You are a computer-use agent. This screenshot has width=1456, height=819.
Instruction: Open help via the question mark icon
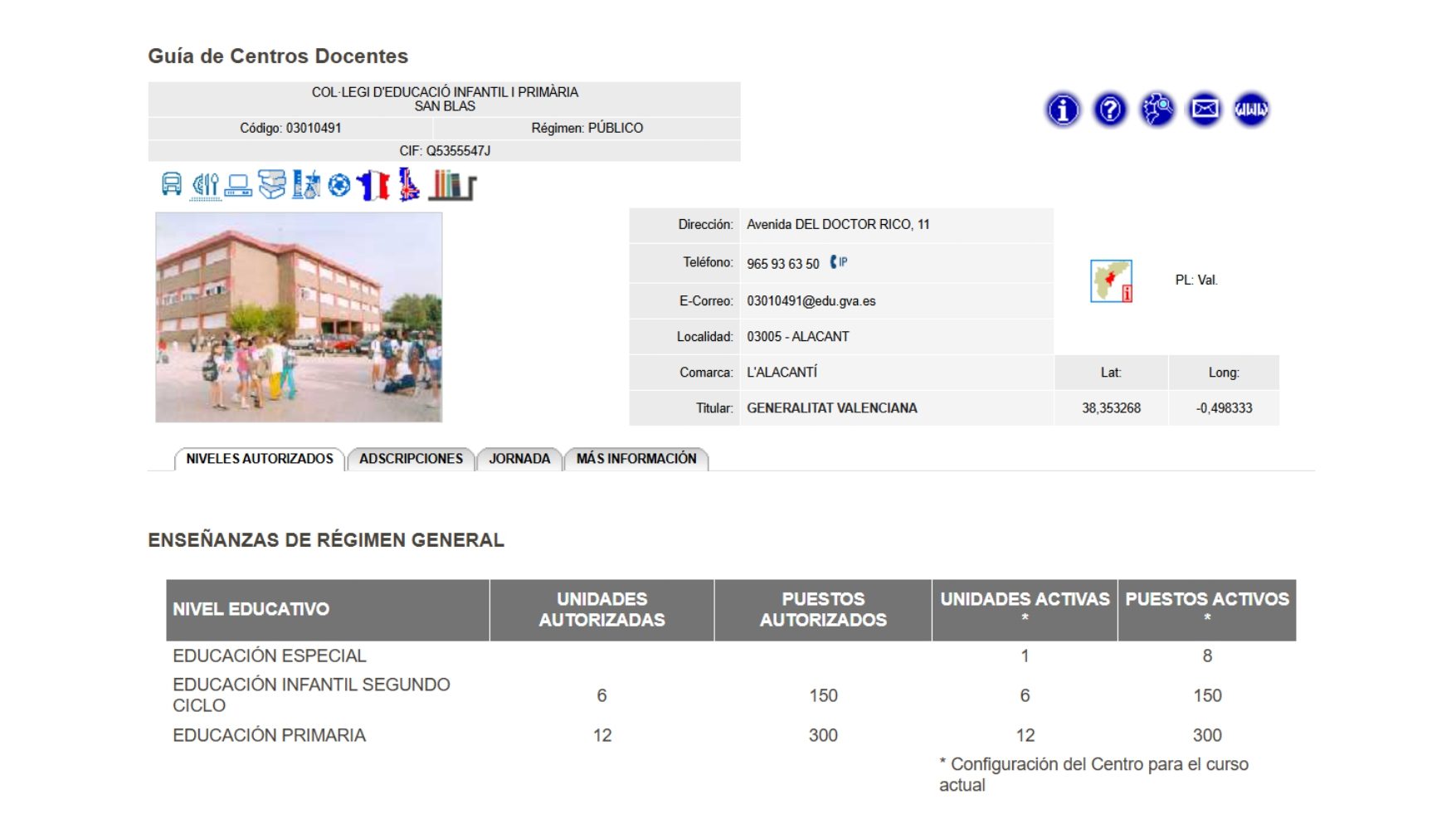pos(1110,110)
